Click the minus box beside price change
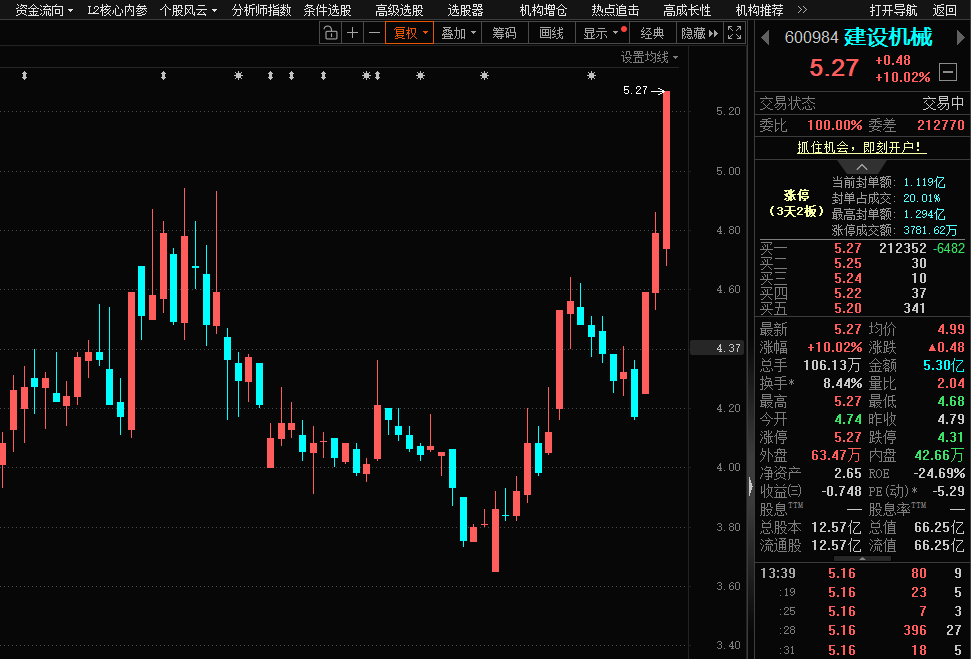 coord(948,71)
